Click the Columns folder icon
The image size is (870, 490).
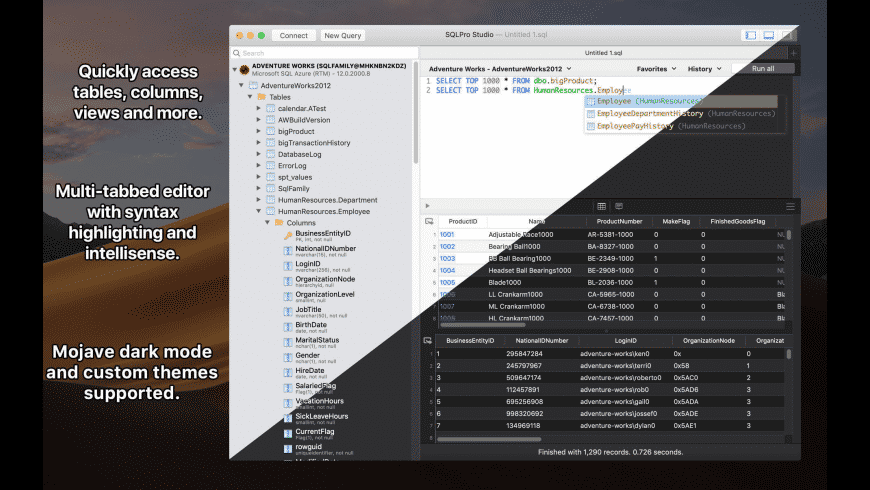279,223
